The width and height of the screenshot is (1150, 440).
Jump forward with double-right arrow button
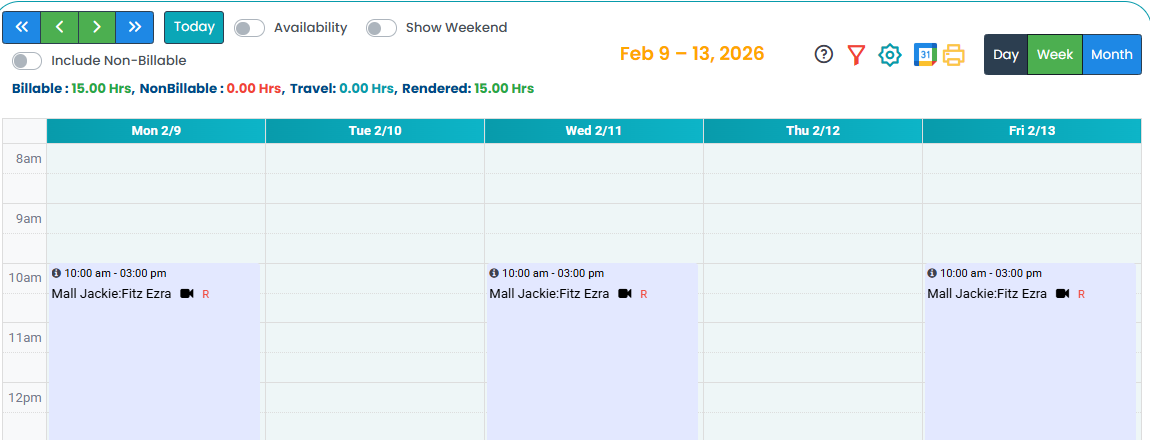(135, 27)
